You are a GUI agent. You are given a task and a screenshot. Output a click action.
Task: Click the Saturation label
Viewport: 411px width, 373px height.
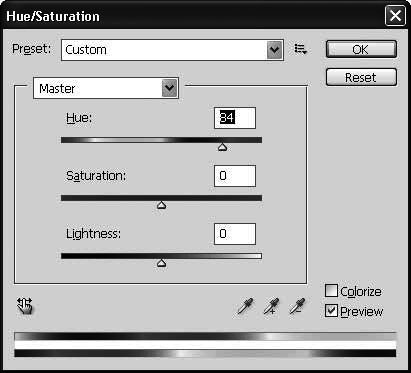96,176
